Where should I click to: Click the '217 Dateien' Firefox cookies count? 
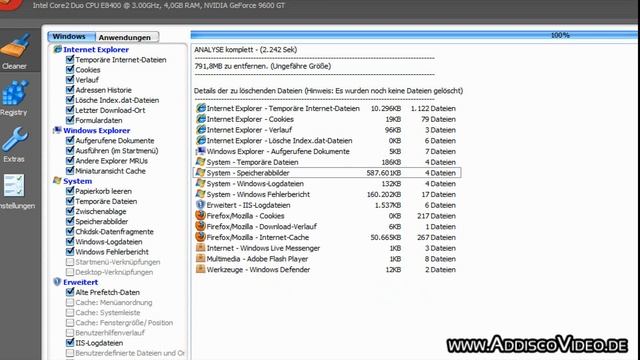[x=436, y=216]
